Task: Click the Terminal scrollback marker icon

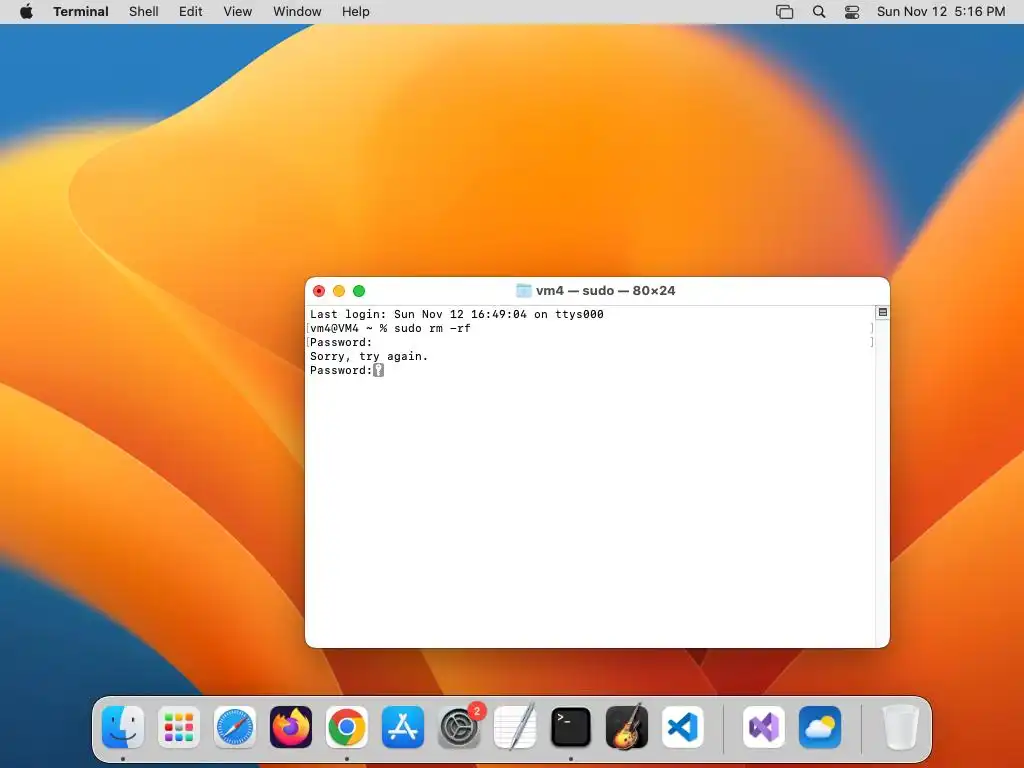Action: pos(882,313)
